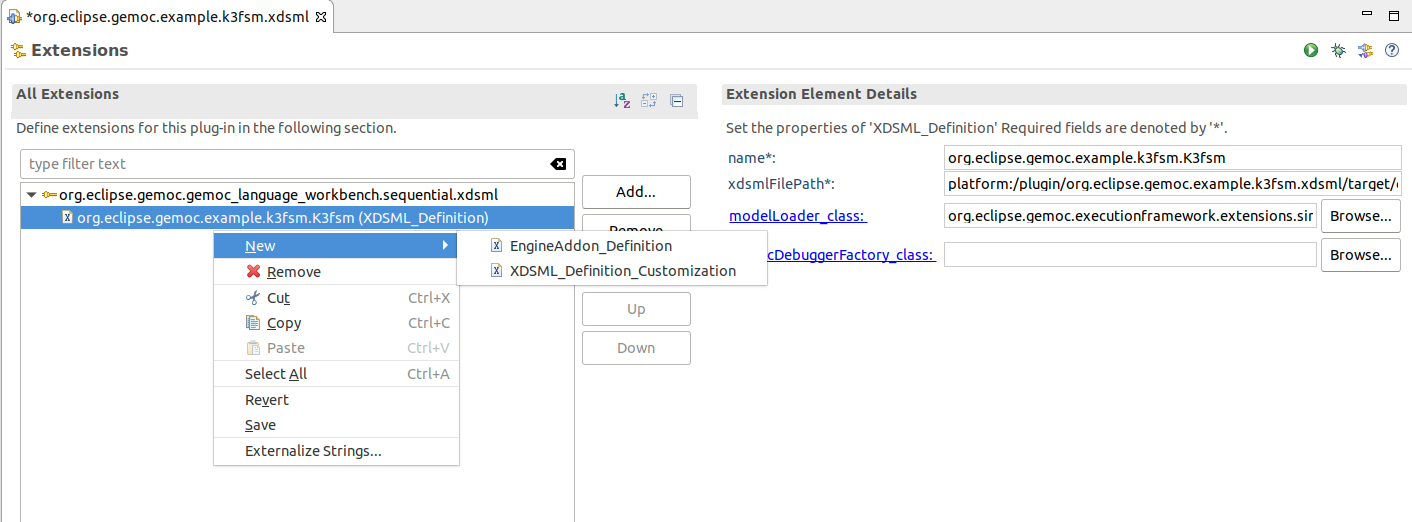The image size is (1412, 522).
Task: Open help via the question mark icon
Action: tap(1391, 50)
